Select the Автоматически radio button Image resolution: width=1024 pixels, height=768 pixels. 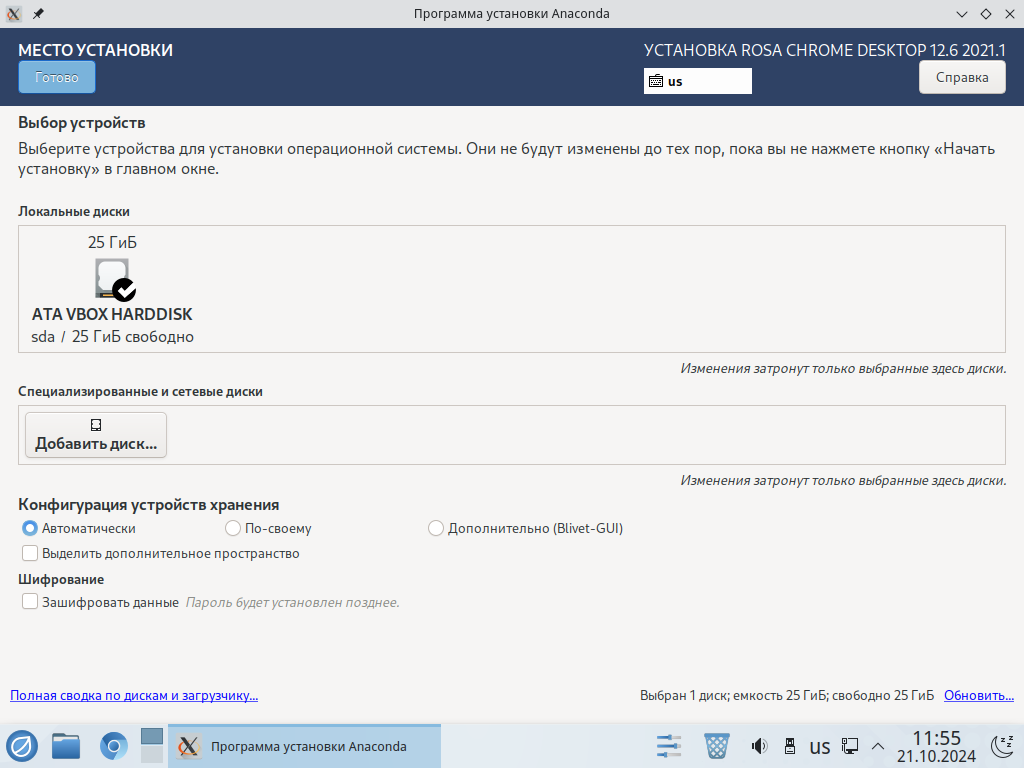point(30,528)
